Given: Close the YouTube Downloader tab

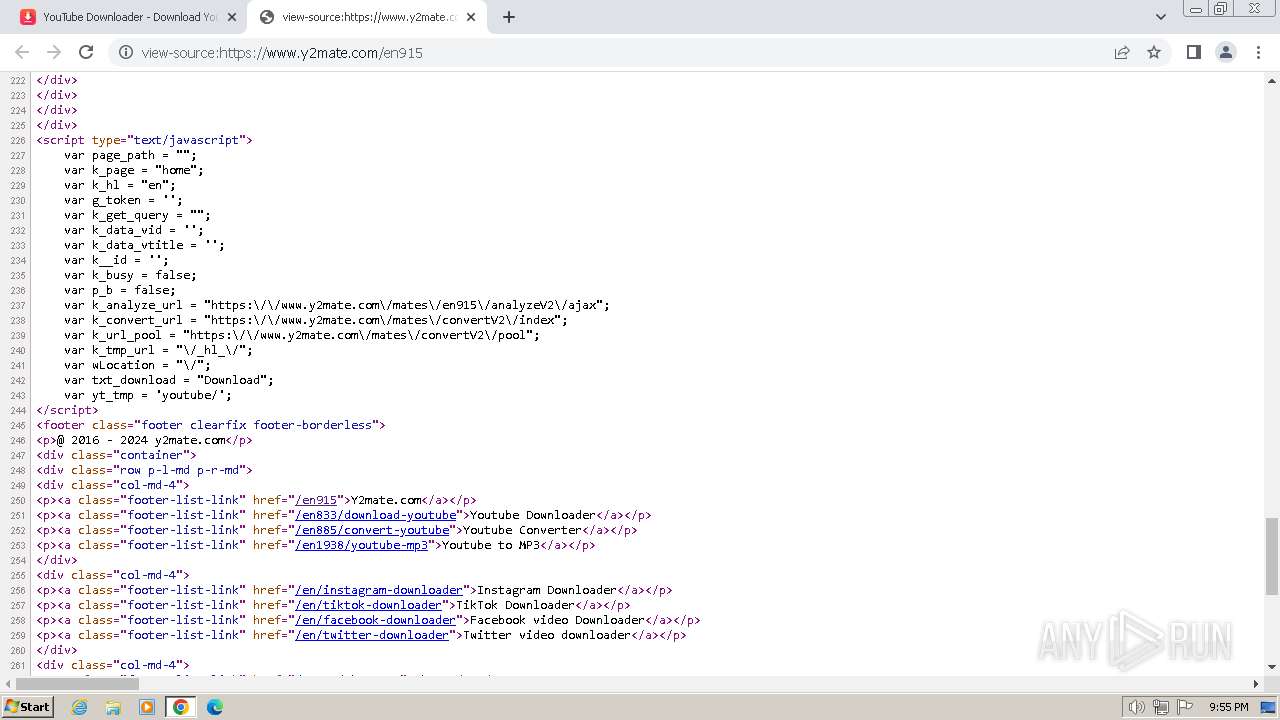Looking at the screenshot, I should pyautogui.click(x=232, y=17).
